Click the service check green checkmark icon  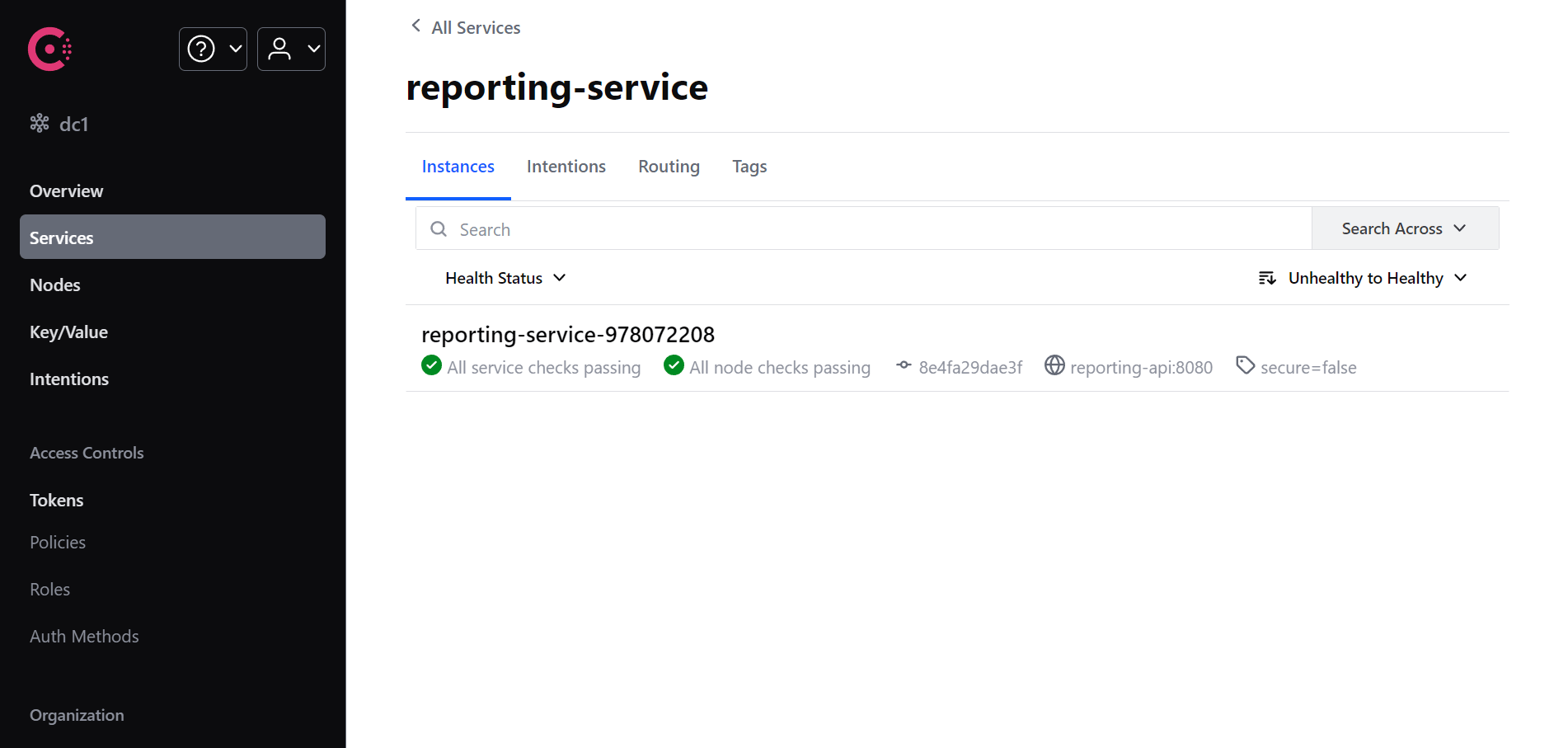coord(431,365)
